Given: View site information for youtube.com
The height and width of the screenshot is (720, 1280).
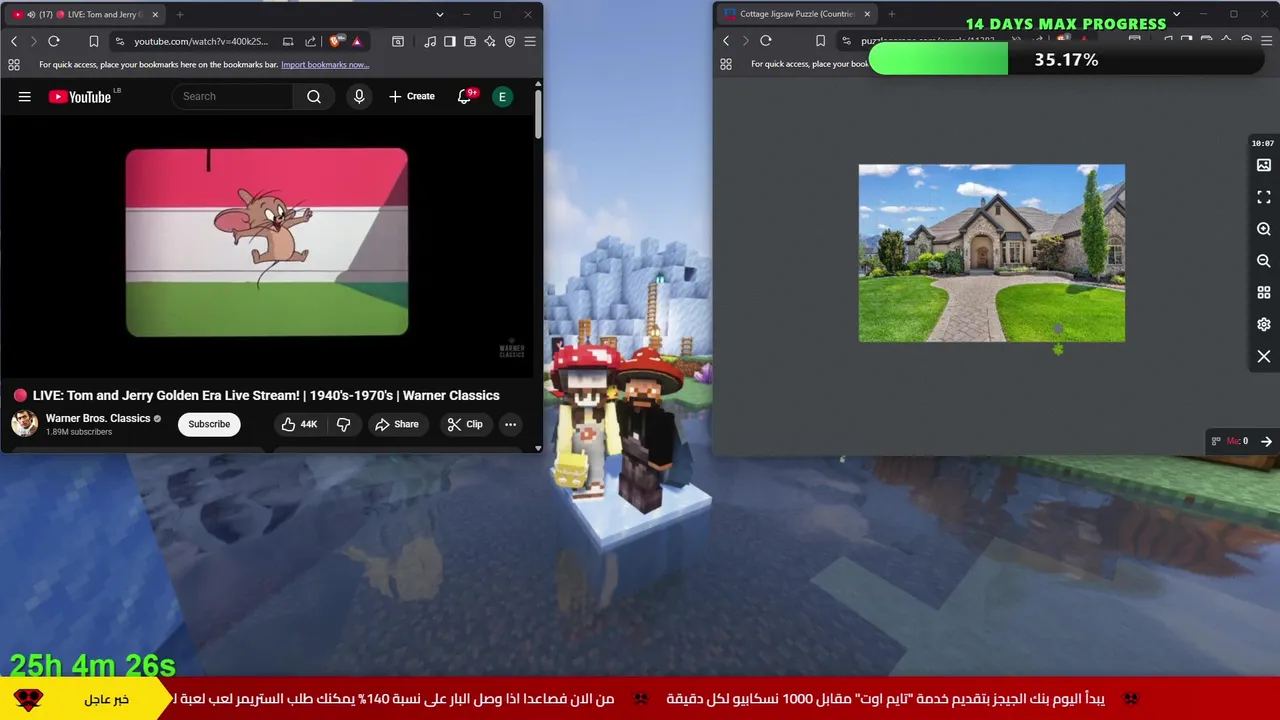Looking at the screenshot, I should (x=120, y=41).
